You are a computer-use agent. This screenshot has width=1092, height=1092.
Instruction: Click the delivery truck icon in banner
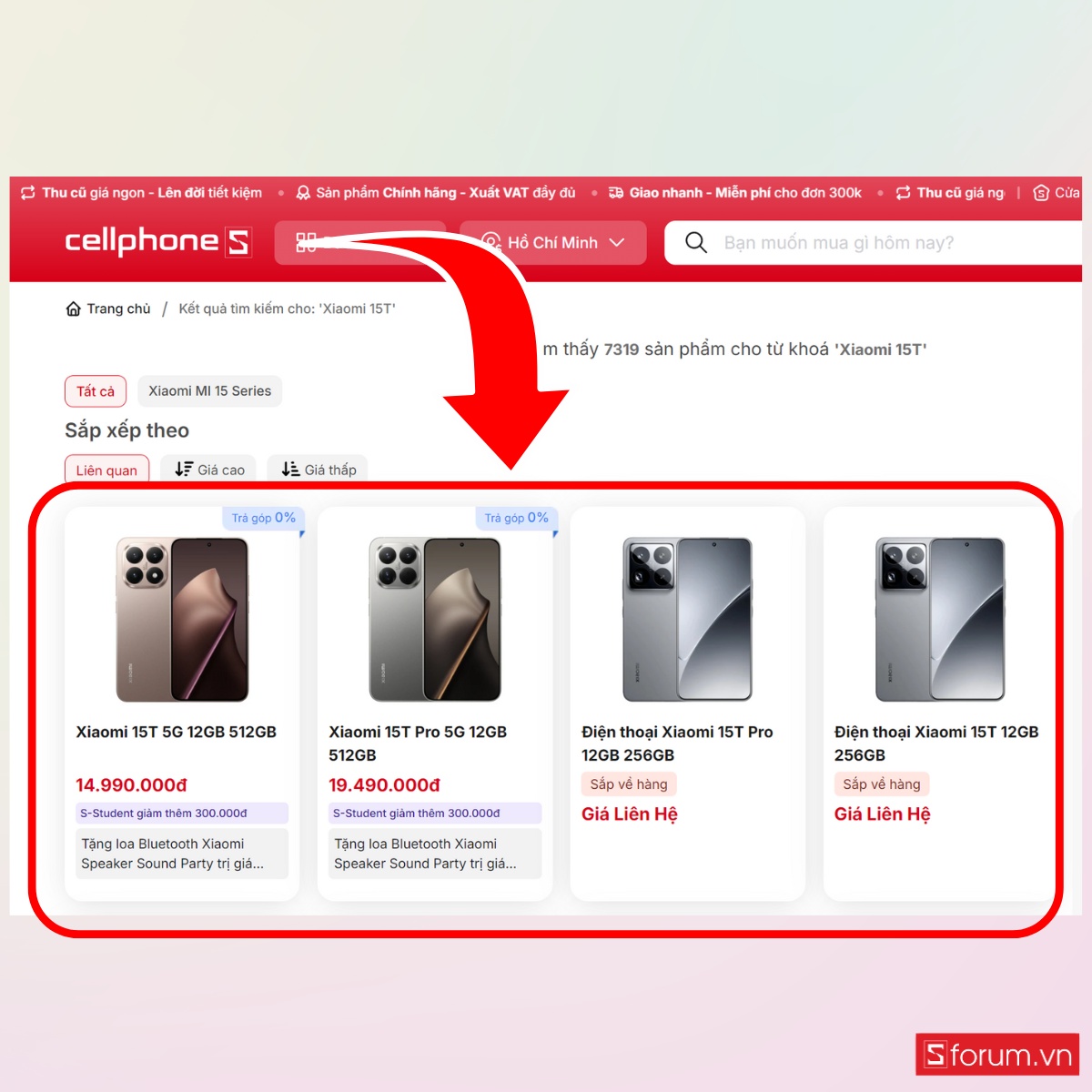pos(616,193)
